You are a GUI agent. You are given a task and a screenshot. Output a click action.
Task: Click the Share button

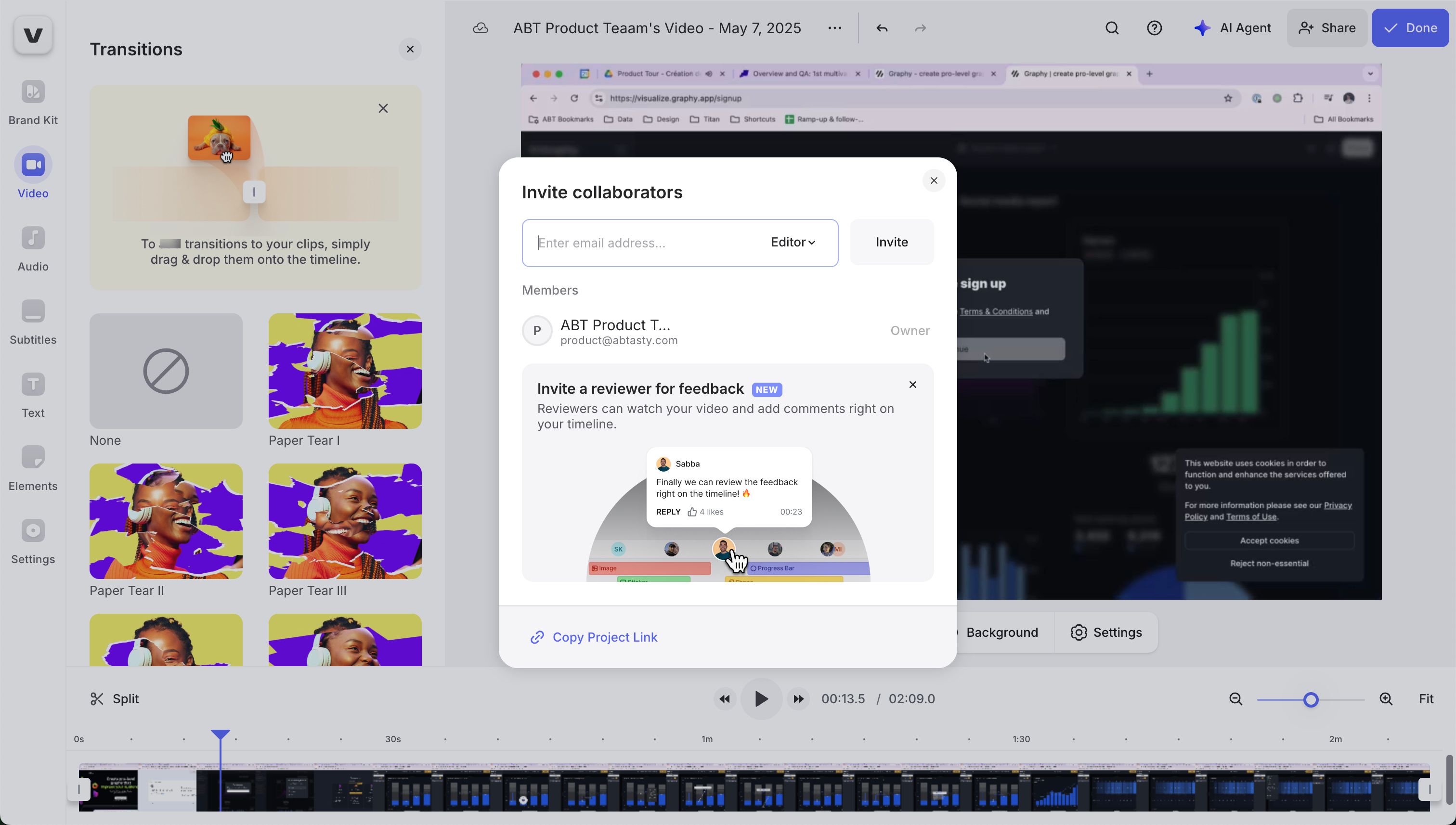(1327, 28)
